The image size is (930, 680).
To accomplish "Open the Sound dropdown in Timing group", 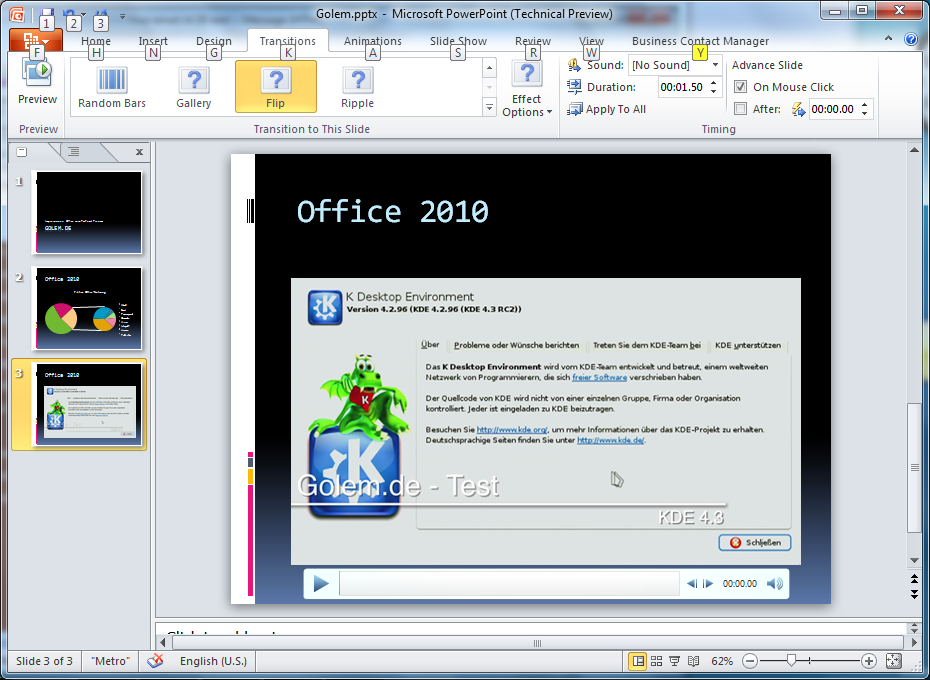I will coord(714,64).
